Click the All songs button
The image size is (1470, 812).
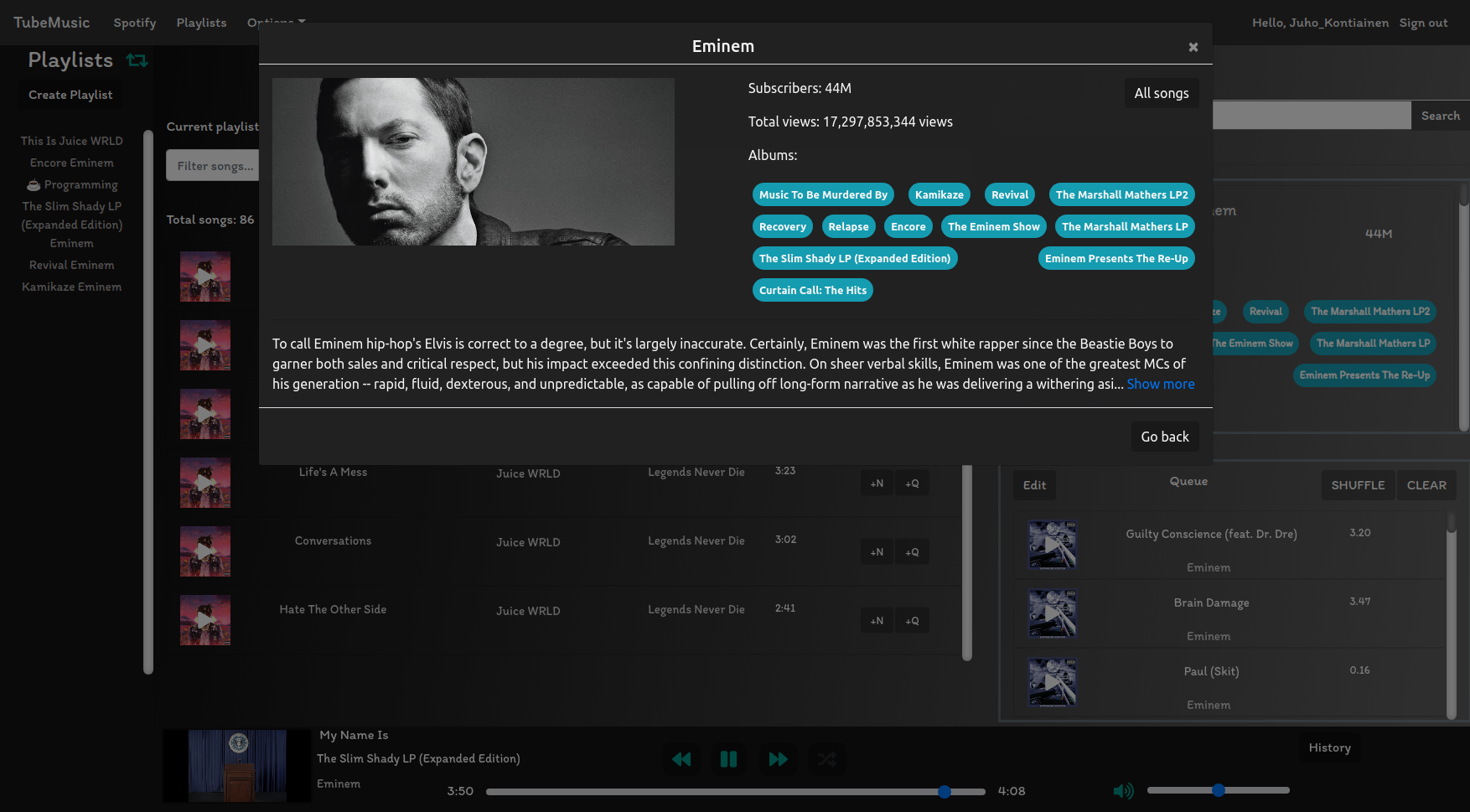pyautogui.click(x=1162, y=93)
